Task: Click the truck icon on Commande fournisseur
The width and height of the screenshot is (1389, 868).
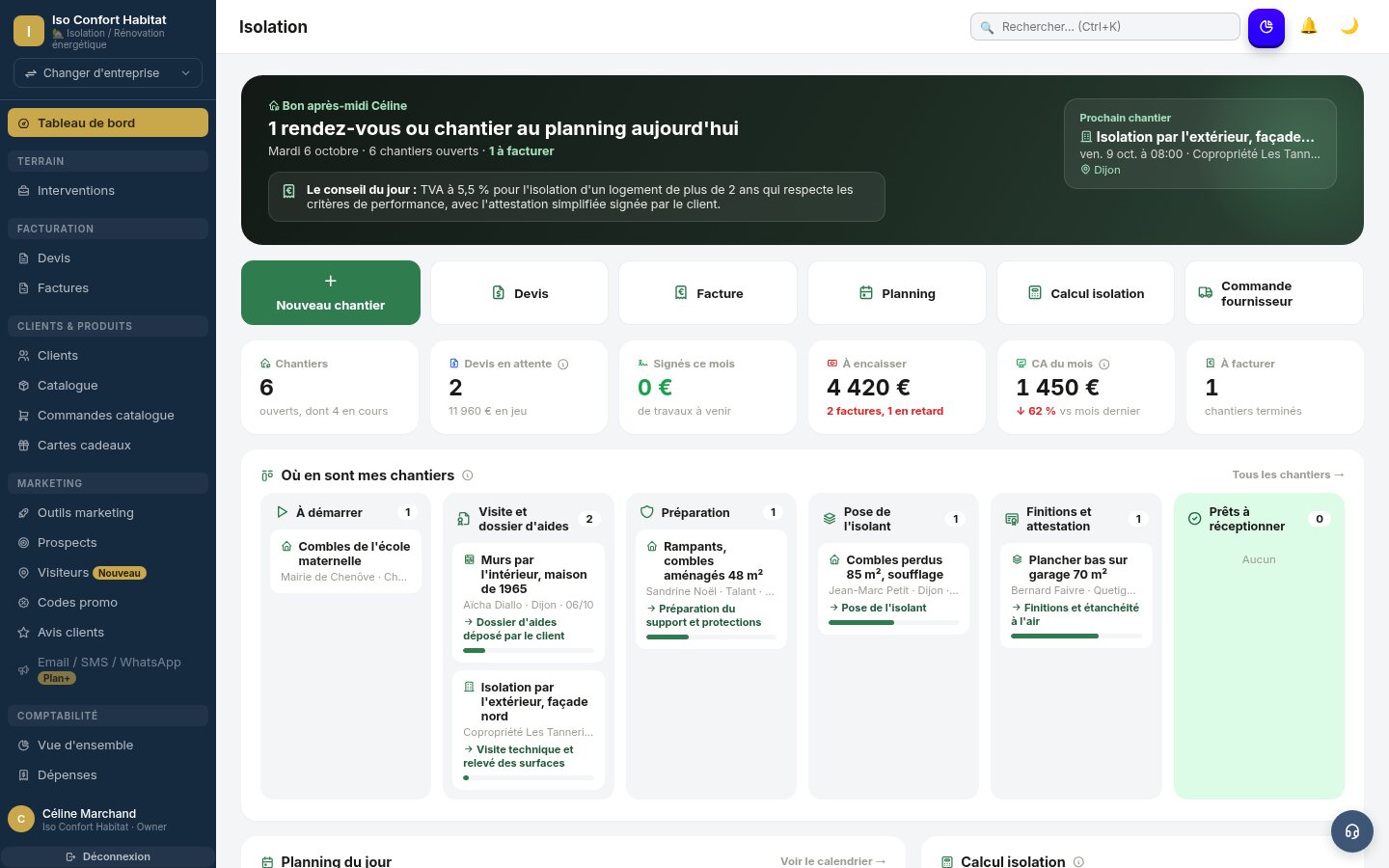Action: [1206, 293]
